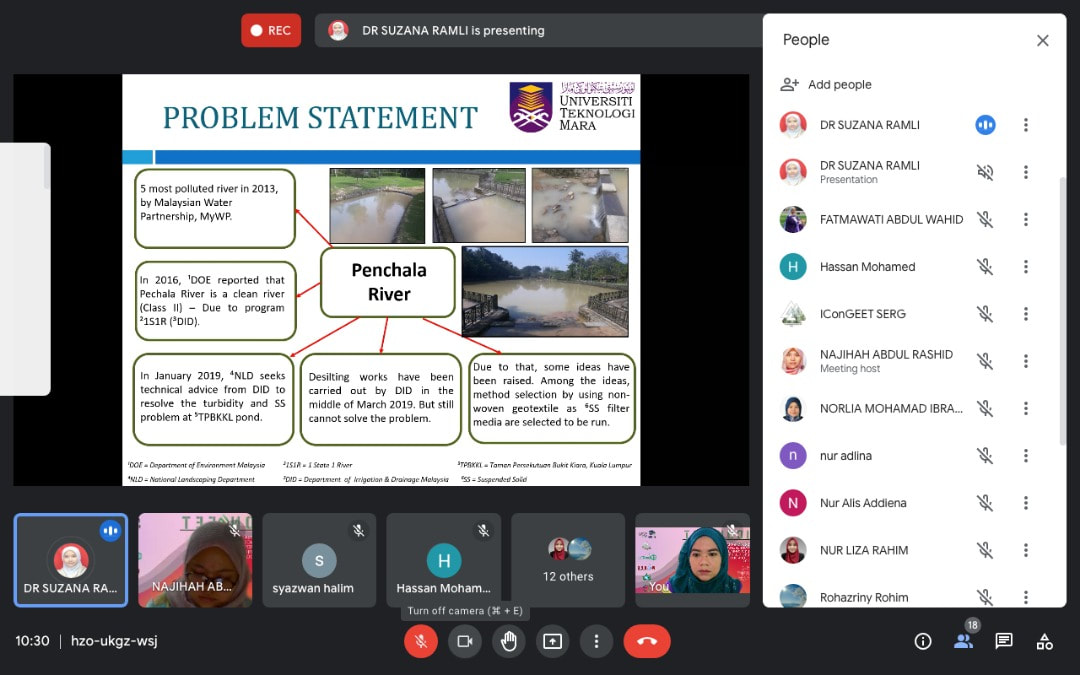This screenshot has width=1080, height=675.
Task: Open more options for NAJIHAH ABDUL RASHID
Action: [1025, 361]
